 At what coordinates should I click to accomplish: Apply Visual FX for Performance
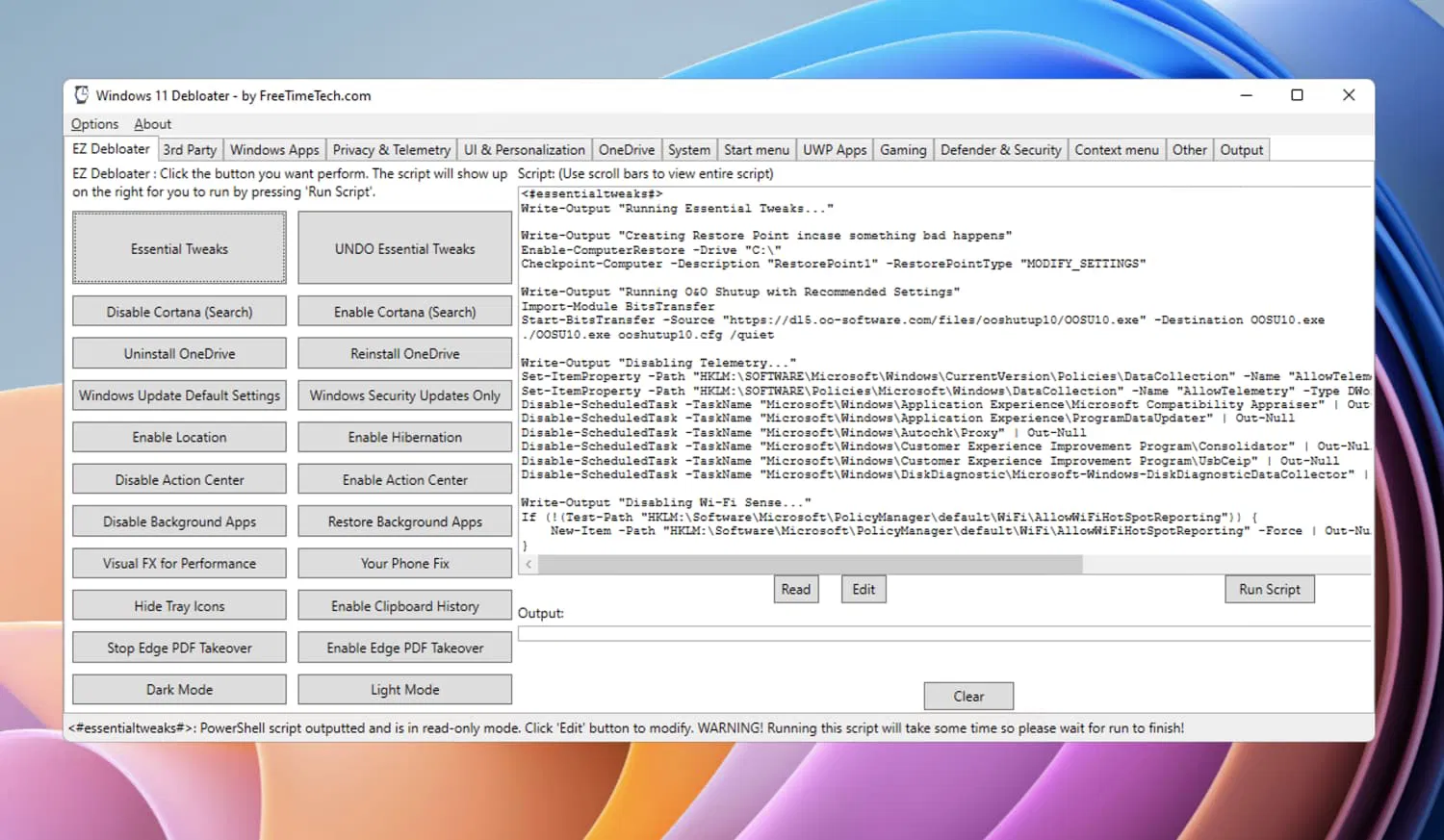[x=179, y=563]
